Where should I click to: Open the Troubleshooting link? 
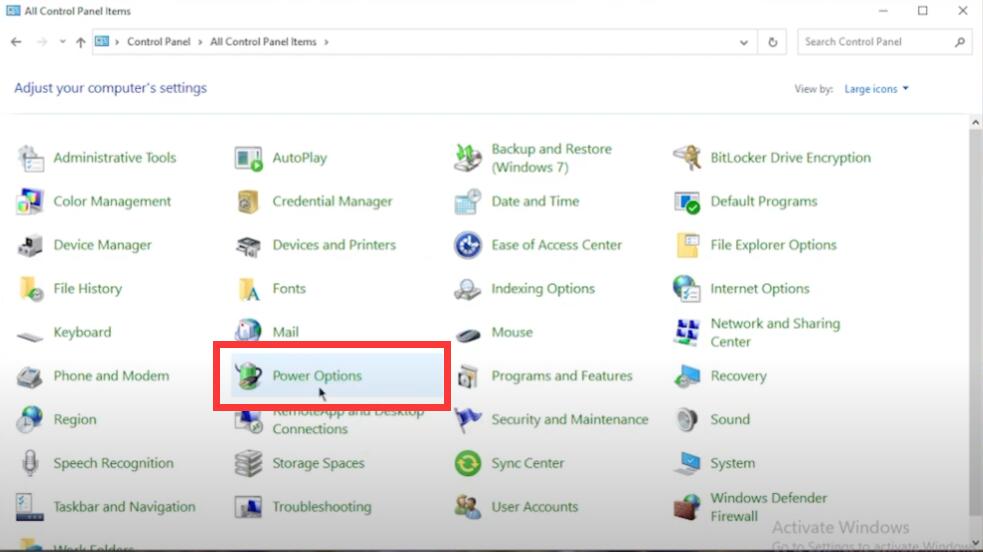(322, 507)
